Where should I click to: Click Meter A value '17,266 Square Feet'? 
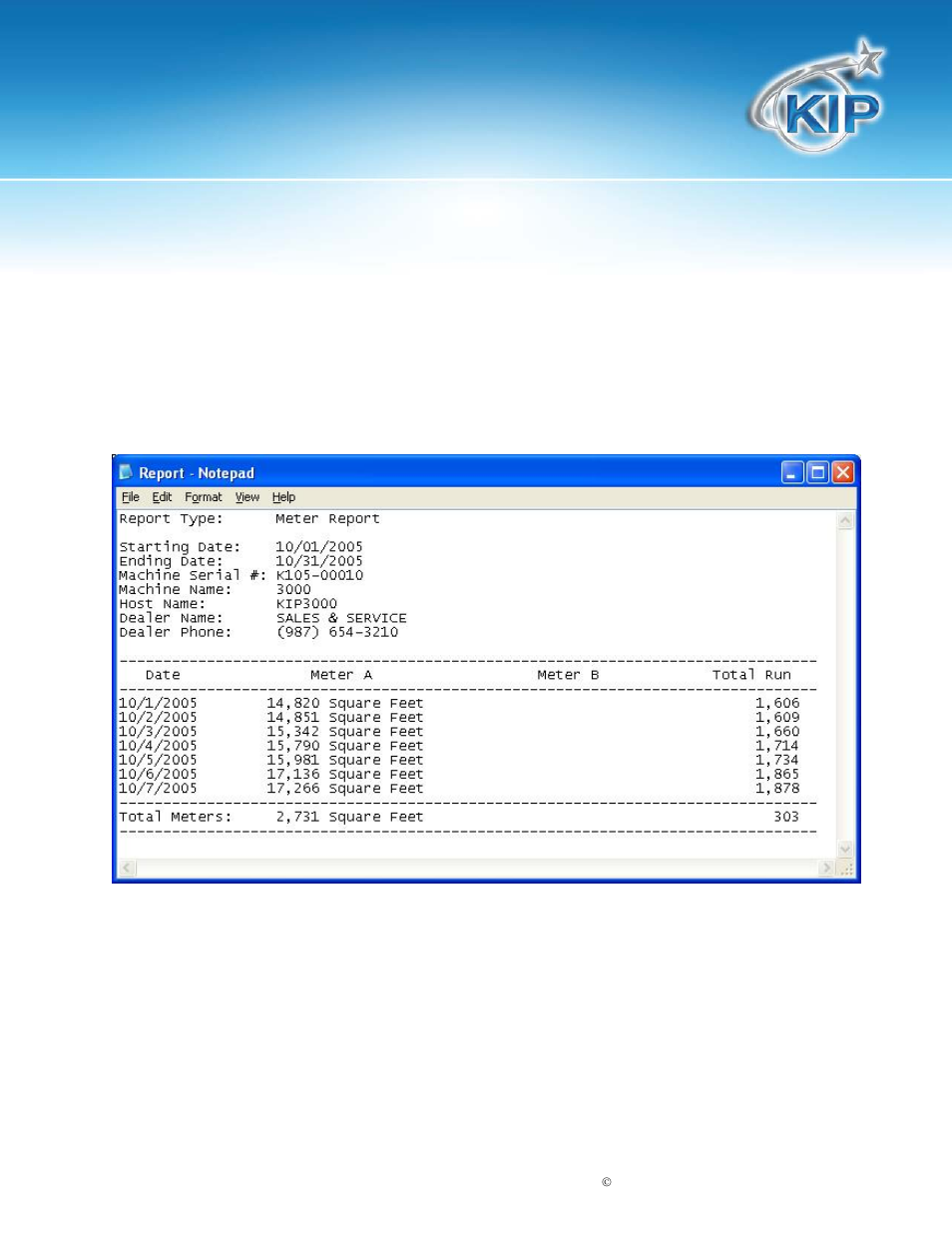pos(345,788)
